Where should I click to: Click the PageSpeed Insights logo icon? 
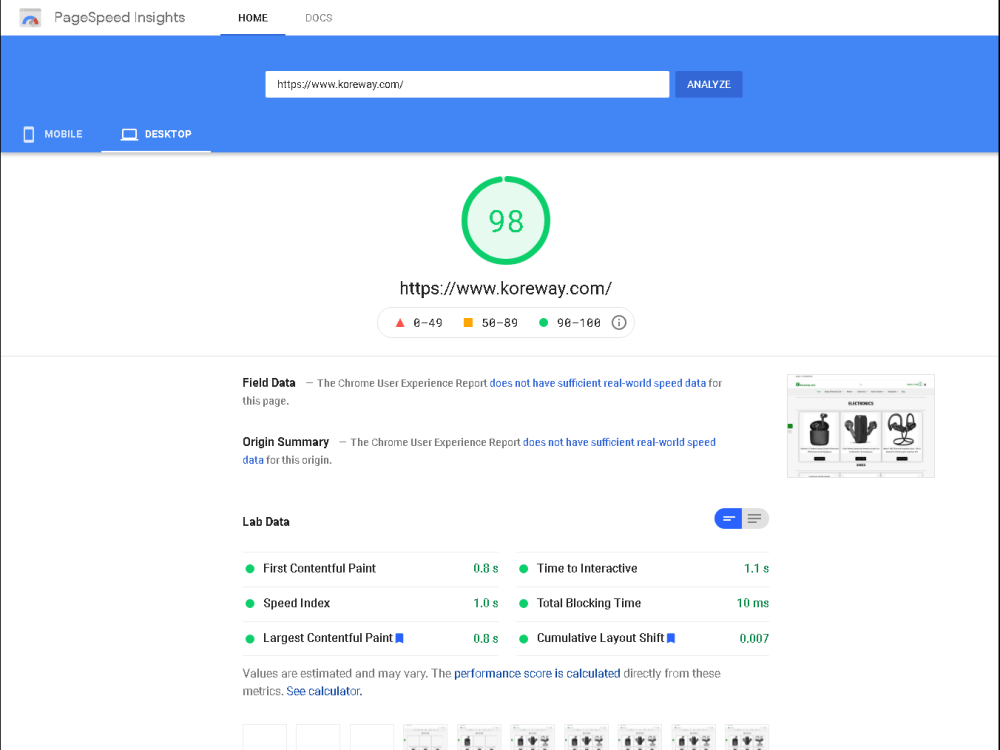click(30, 18)
